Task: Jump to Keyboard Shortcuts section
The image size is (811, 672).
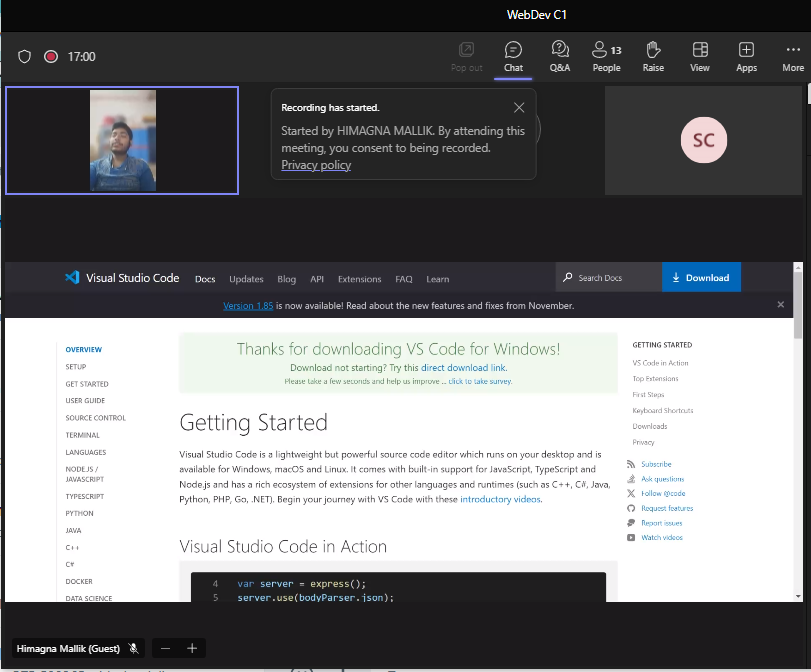Action: 663,411
